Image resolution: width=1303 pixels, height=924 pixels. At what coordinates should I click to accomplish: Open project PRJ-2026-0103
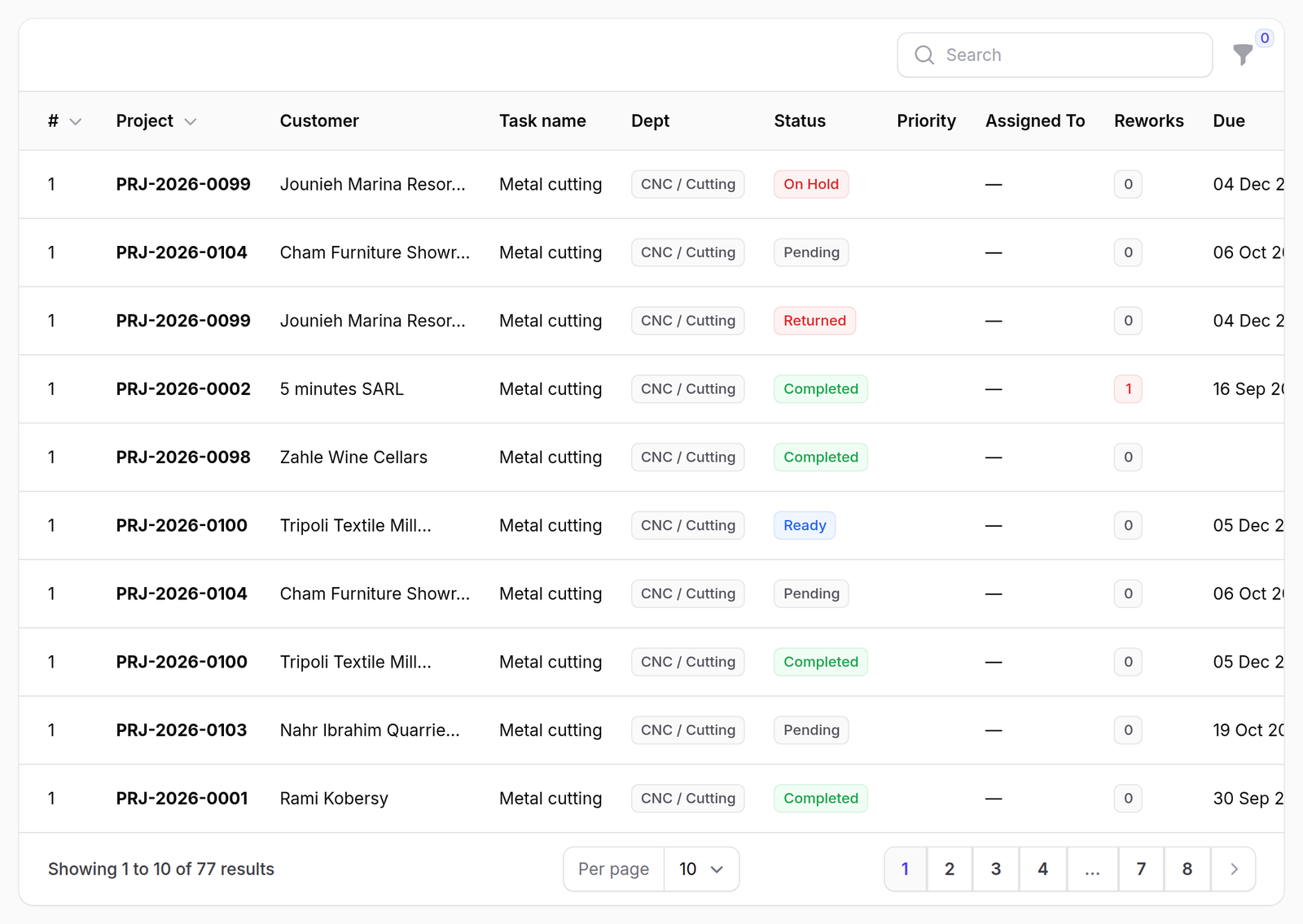182,729
